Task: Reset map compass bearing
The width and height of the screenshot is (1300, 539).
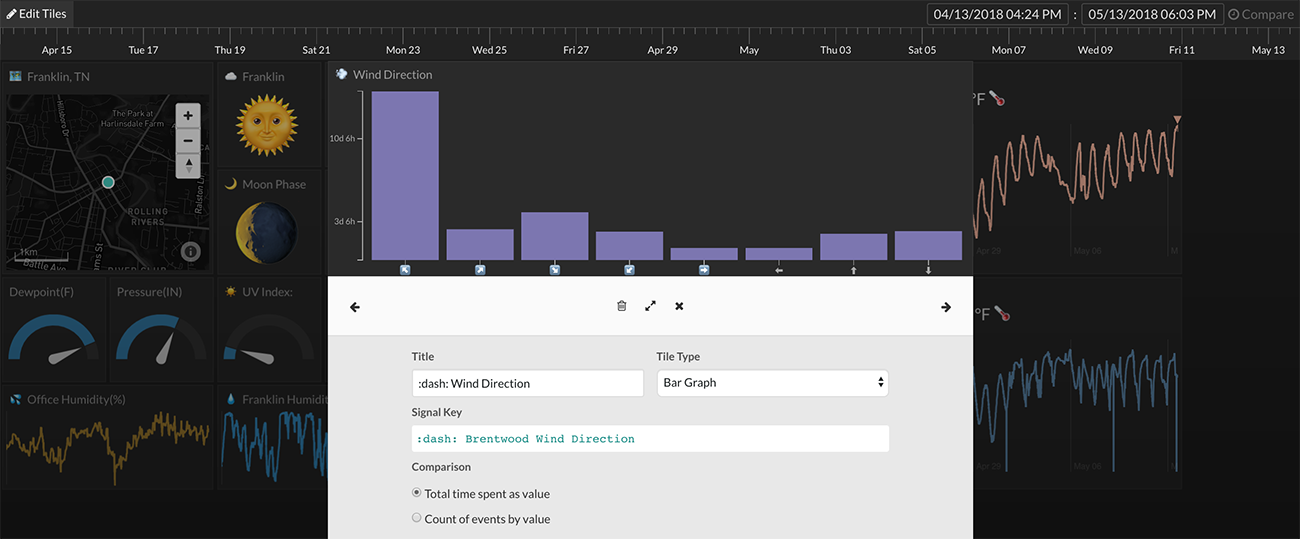Action: pyautogui.click(x=188, y=166)
